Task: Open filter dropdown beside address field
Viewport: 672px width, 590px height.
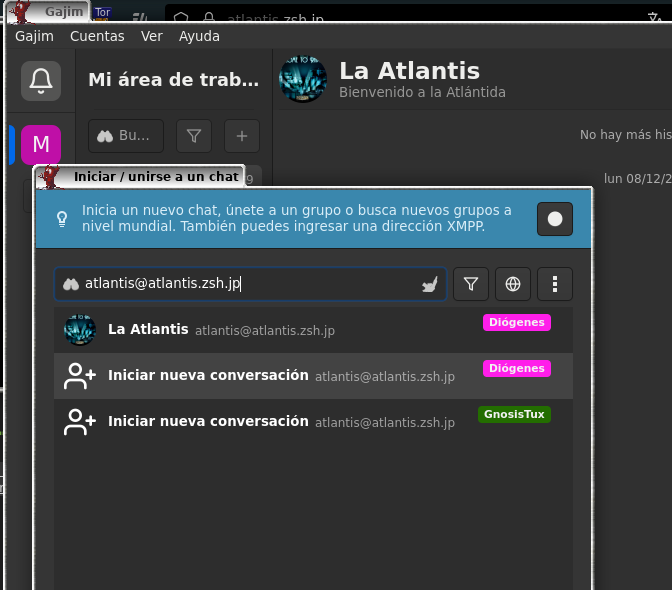Action: coord(471,284)
